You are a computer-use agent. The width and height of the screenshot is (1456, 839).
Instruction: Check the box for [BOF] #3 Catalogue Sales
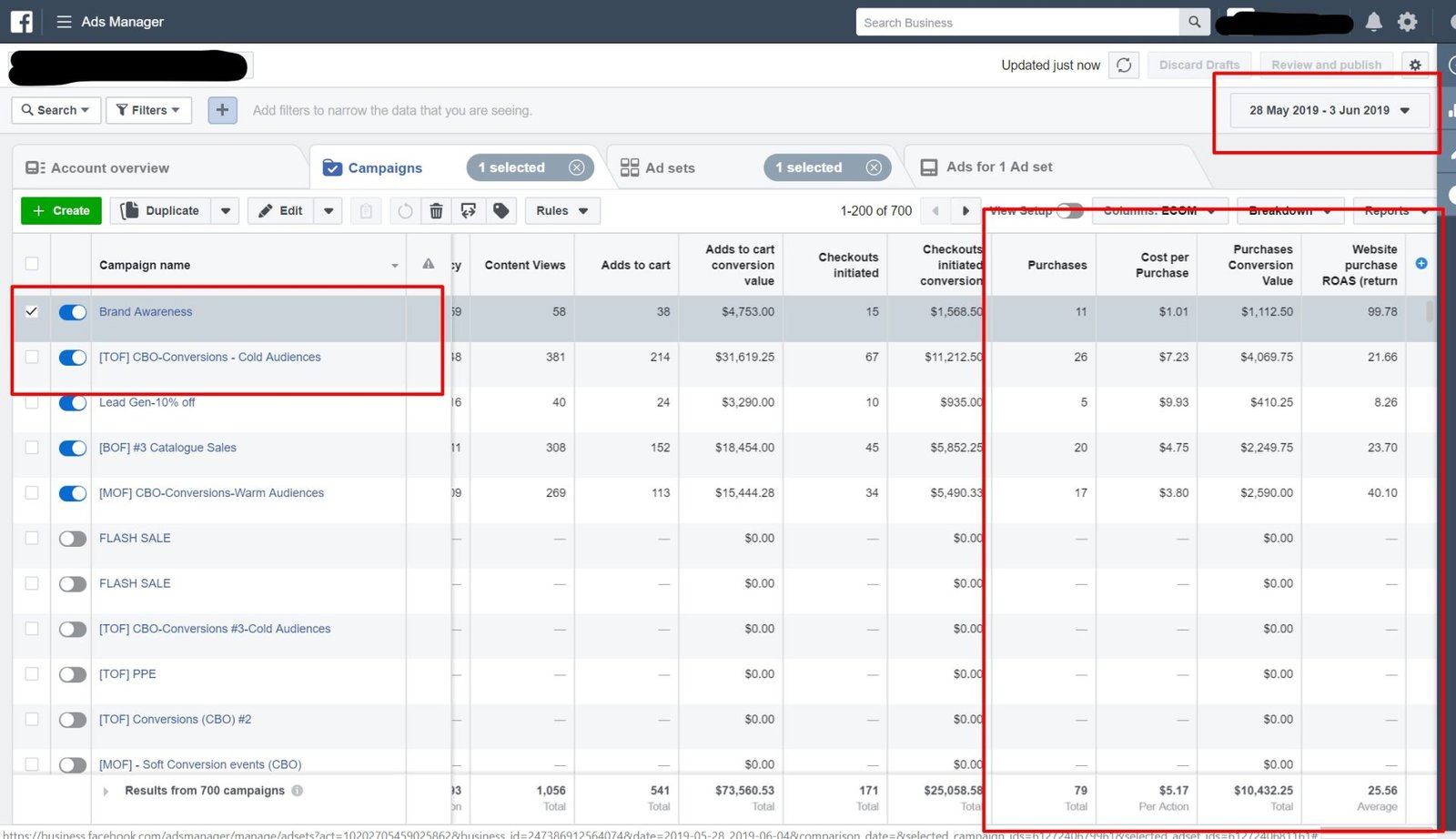click(32, 448)
